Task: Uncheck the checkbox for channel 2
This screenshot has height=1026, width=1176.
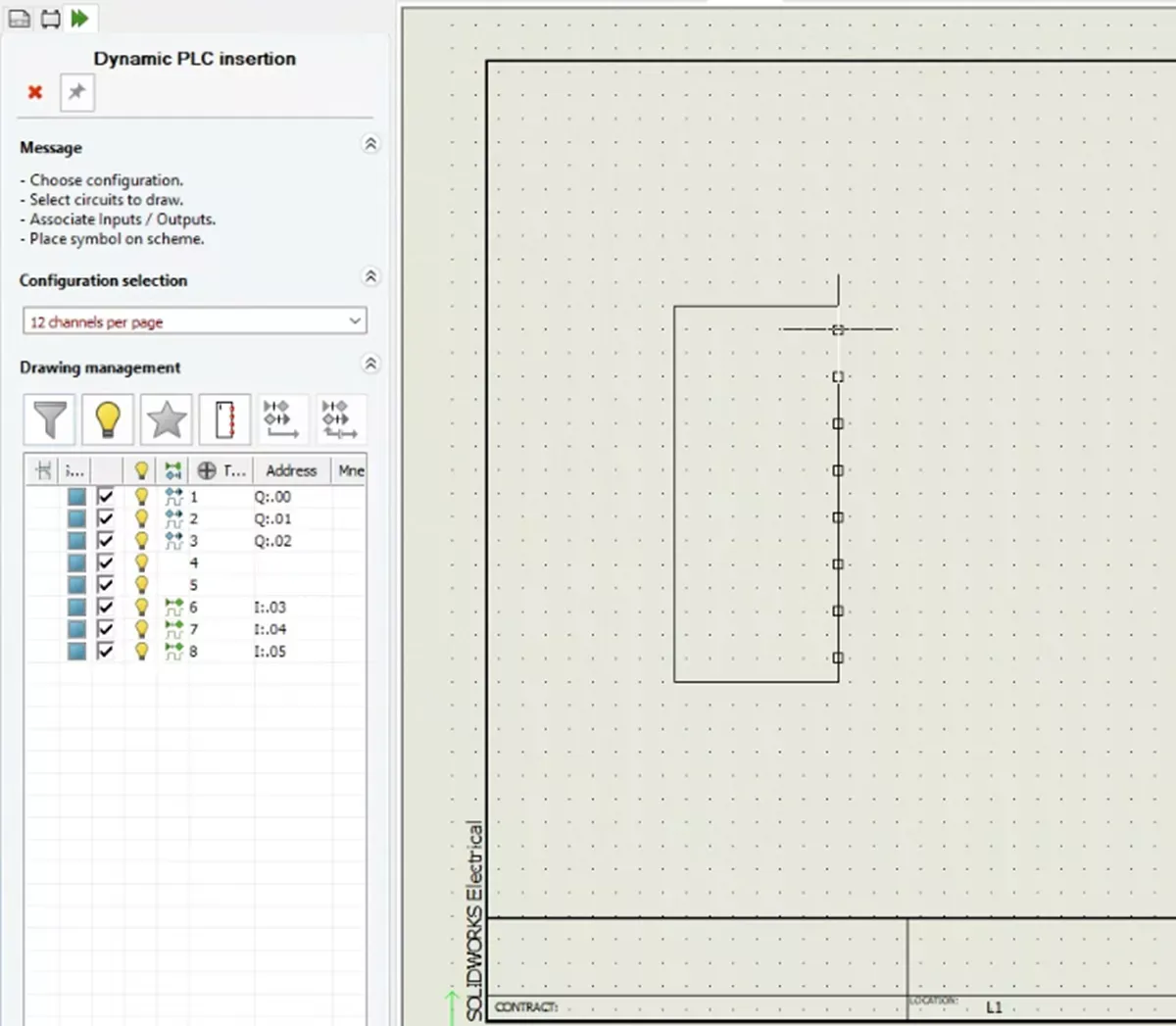Action: click(106, 518)
